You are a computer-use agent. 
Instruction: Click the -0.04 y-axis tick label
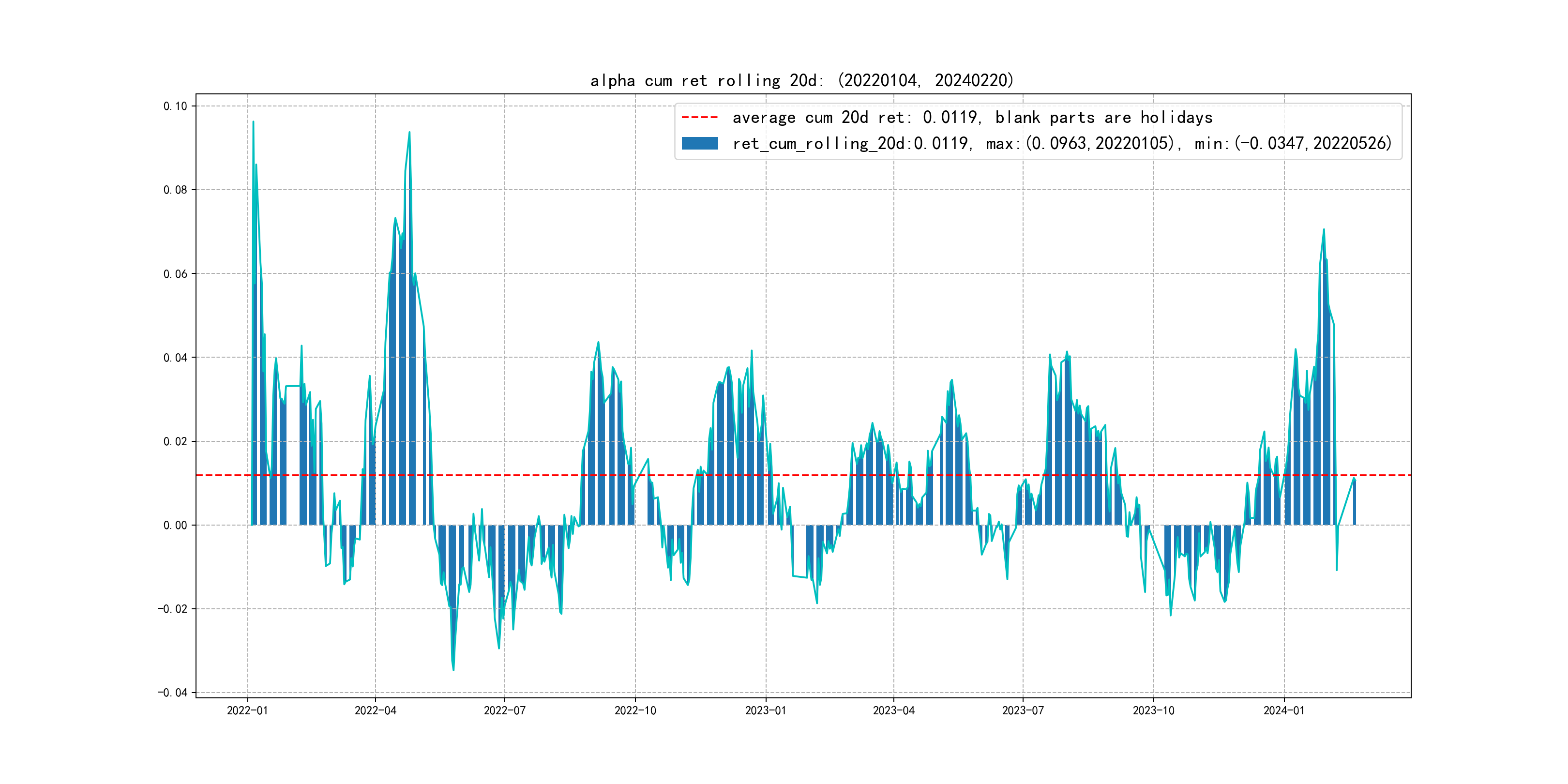click(173, 693)
